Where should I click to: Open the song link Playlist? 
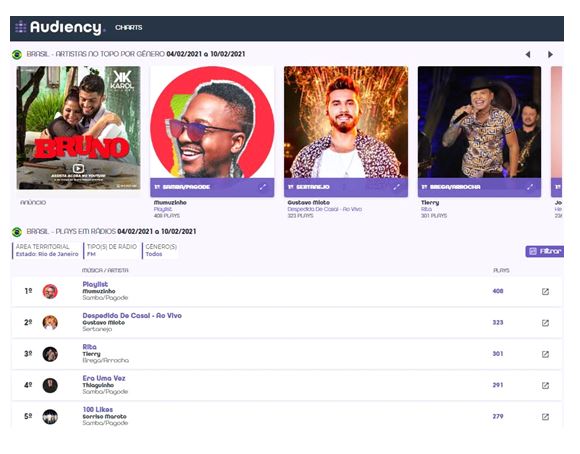(x=95, y=284)
